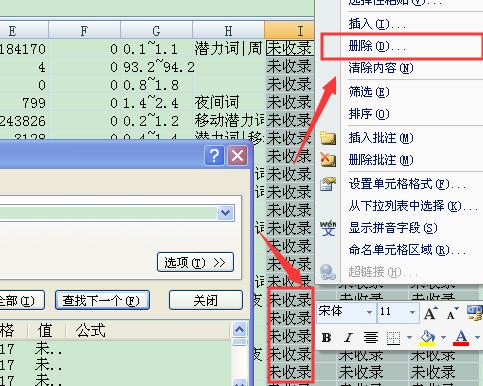This screenshot has height=386, width=483.
Task: Click the Bold icon in mini toolbar
Action: pyautogui.click(x=327, y=338)
